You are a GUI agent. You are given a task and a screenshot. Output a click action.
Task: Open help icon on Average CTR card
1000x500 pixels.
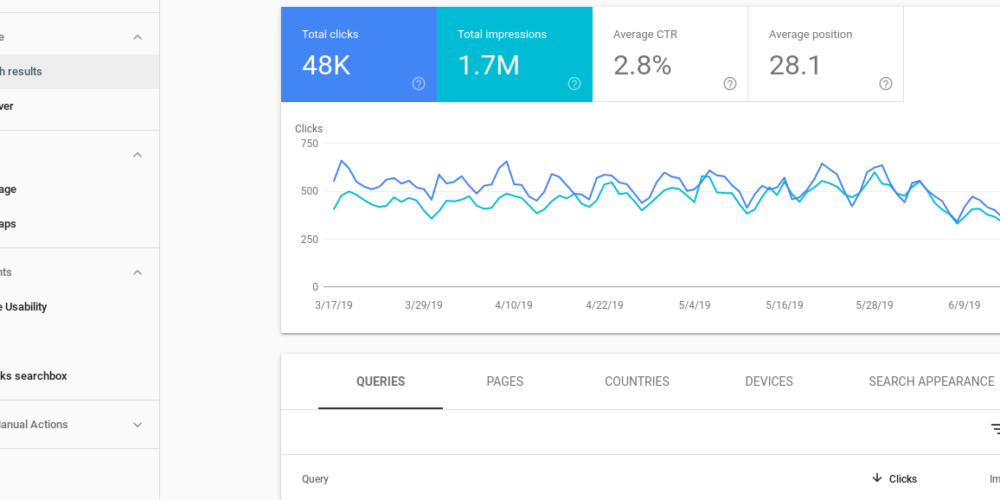tap(730, 84)
